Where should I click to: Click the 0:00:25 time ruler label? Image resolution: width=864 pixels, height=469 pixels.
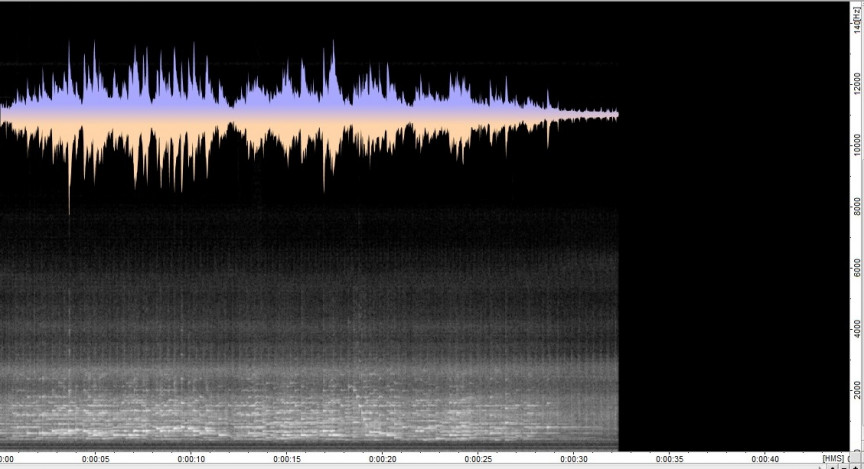tap(478, 460)
